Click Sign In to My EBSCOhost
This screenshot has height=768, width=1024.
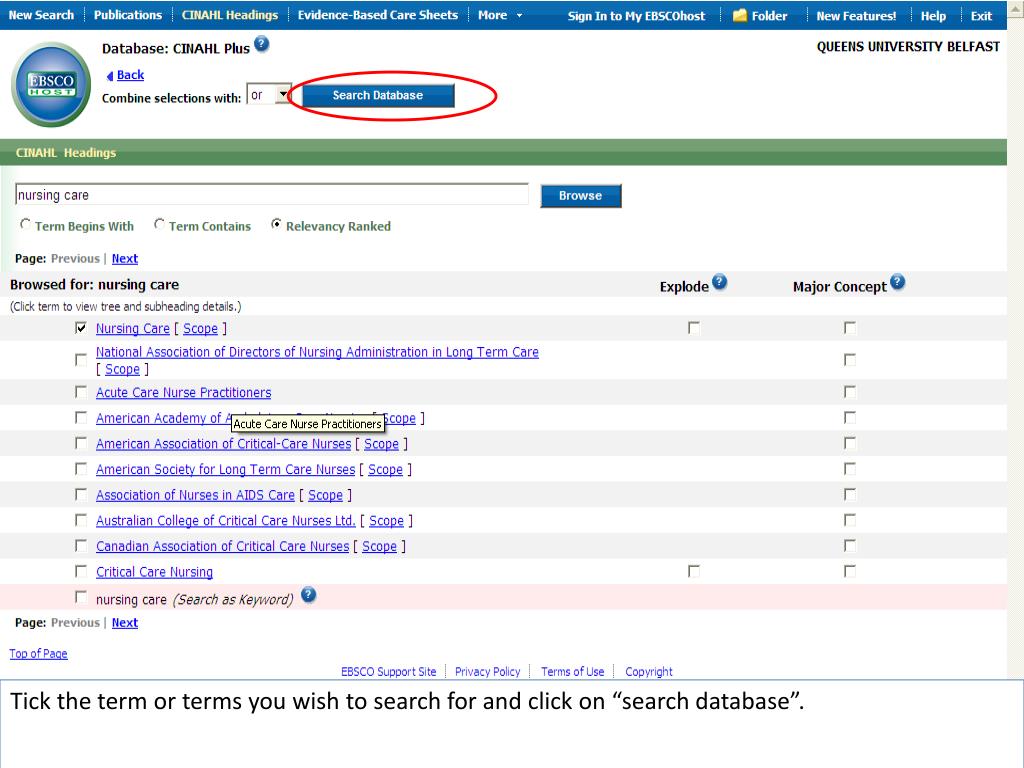[x=636, y=16]
